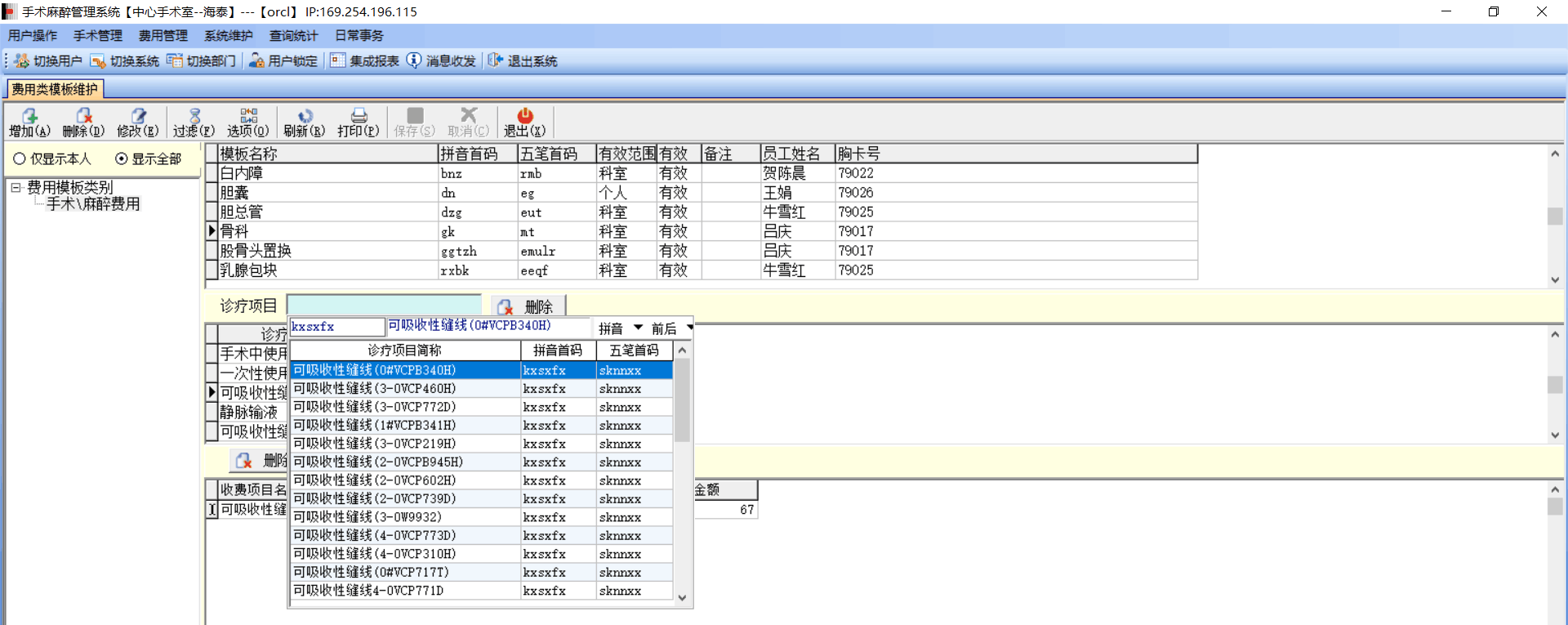
Task: Click the 删除(D) delete template icon
Action: [84, 116]
